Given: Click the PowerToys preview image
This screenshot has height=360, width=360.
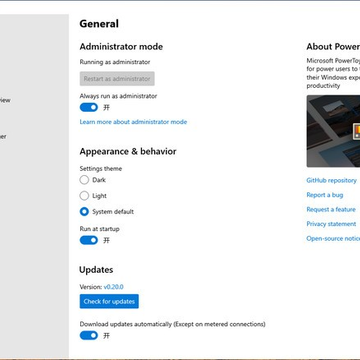Looking at the screenshot, I should [x=333, y=131].
